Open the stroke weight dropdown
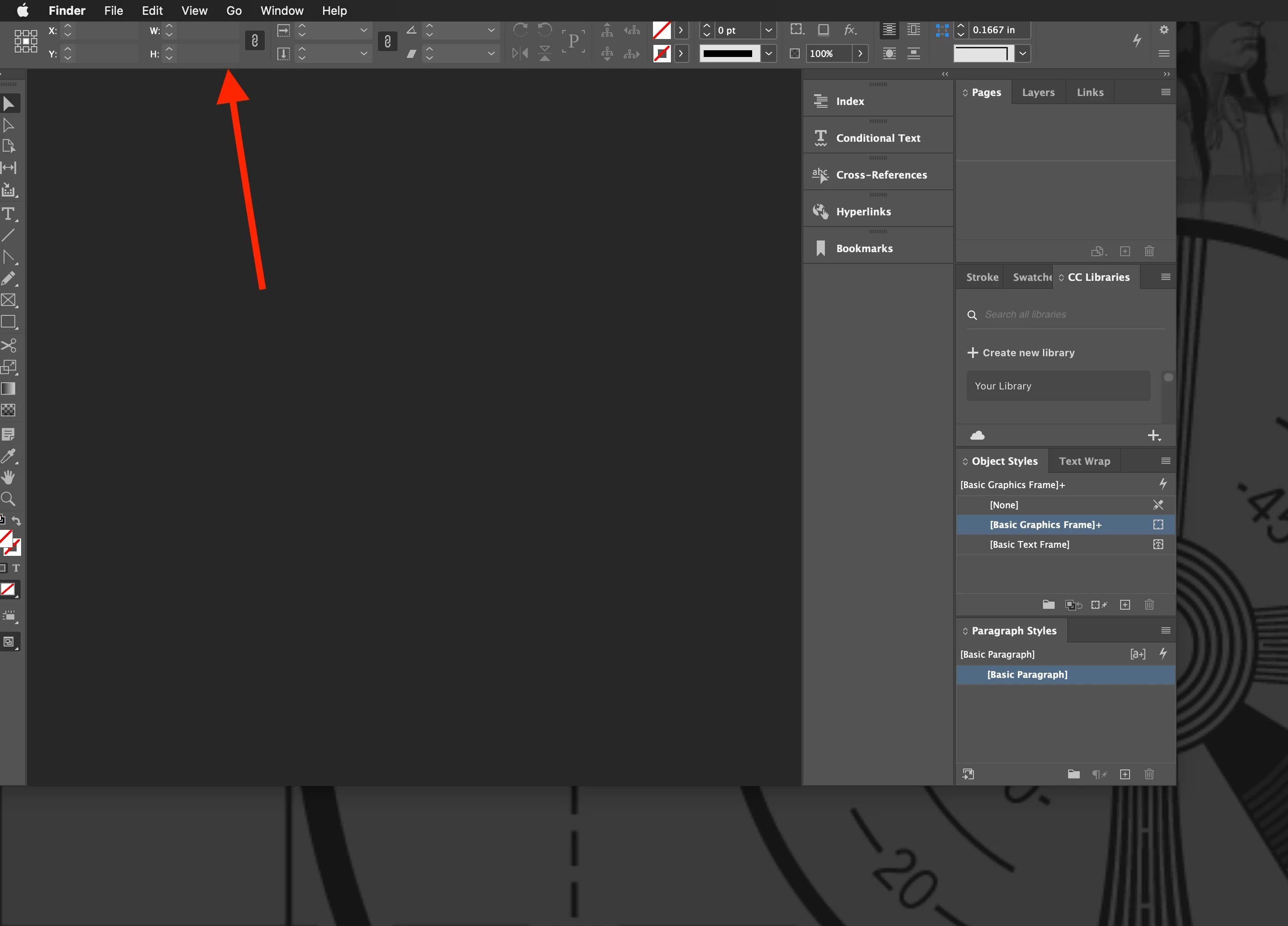The image size is (1288, 926). (768, 30)
